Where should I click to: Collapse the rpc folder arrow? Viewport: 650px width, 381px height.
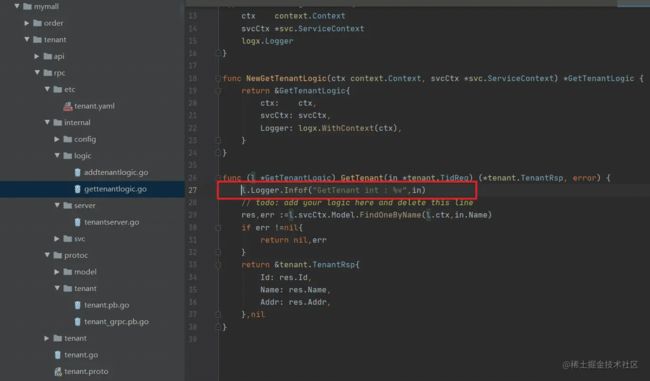coord(37,73)
